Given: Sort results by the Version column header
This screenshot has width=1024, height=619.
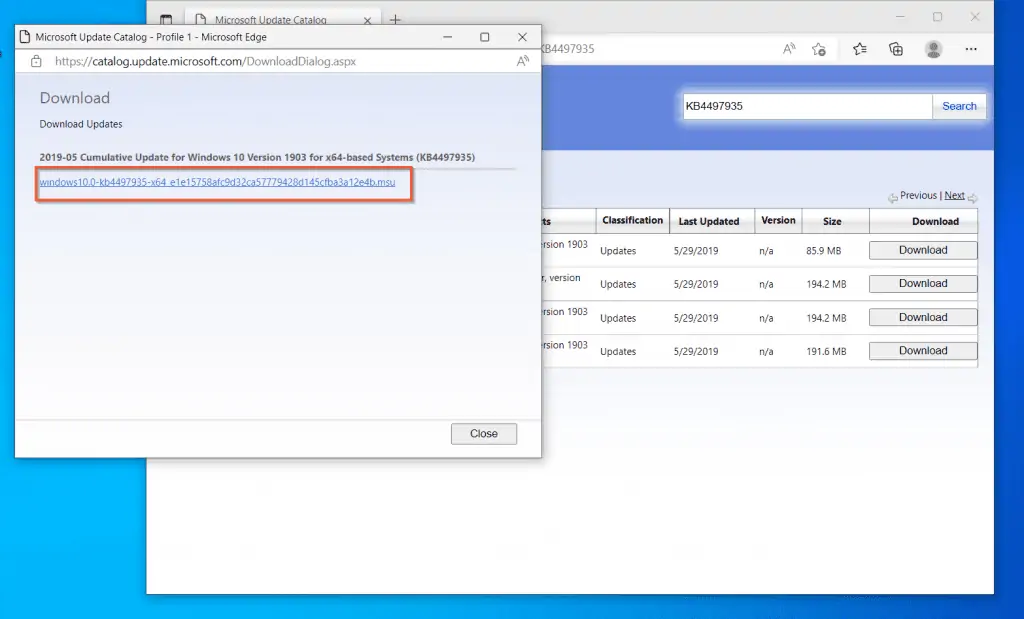Looking at the screenshot, I should click(778, 221).
